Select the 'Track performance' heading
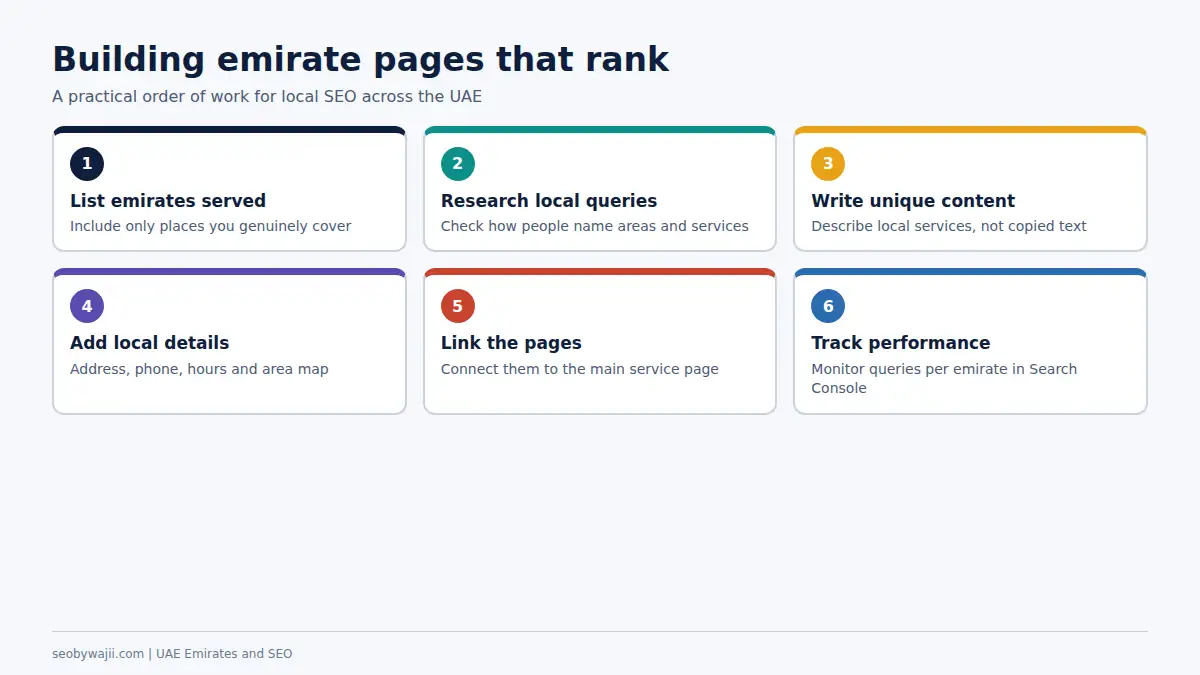 click(901, 343)
